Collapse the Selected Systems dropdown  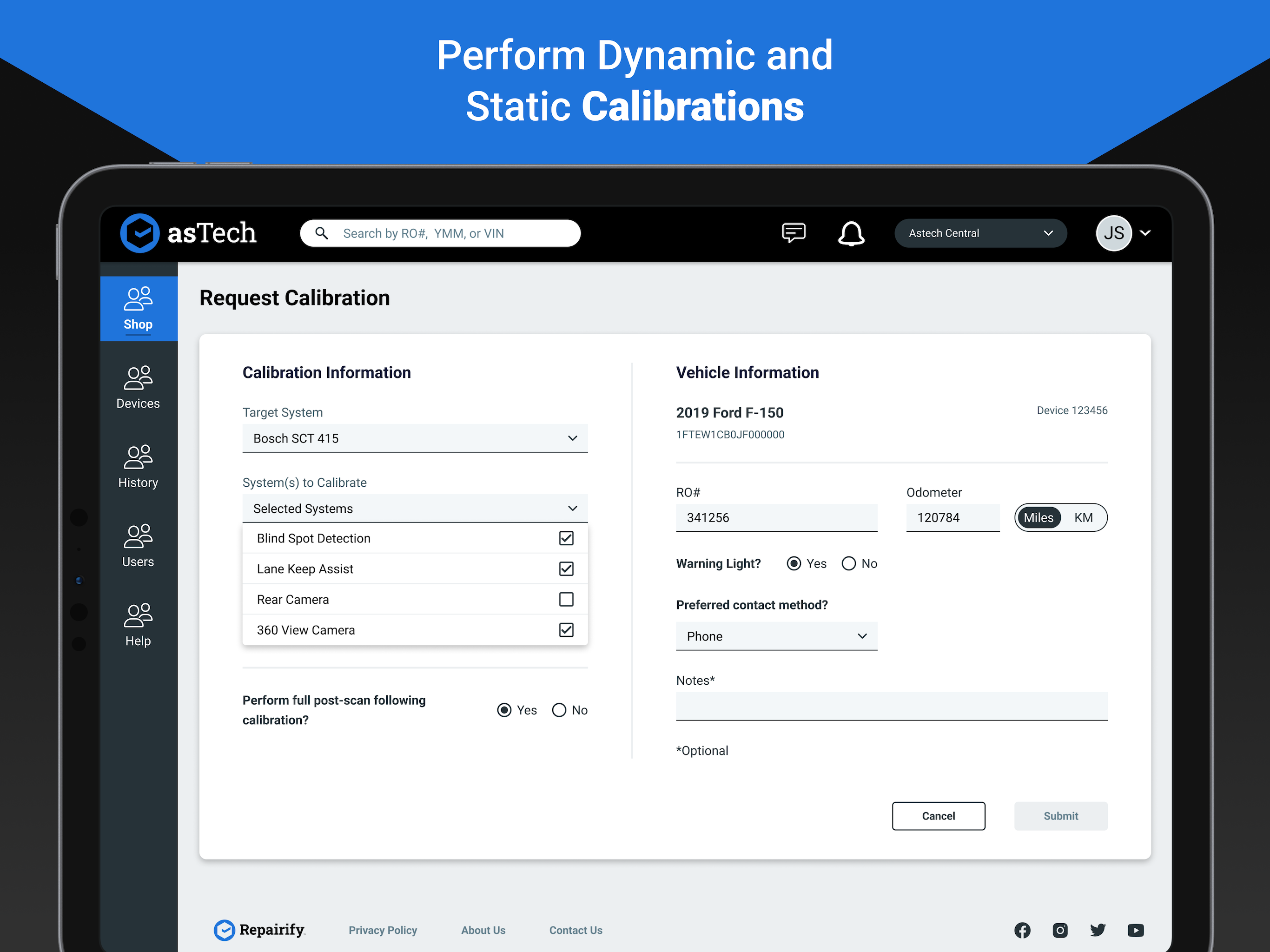click(415, 508)
